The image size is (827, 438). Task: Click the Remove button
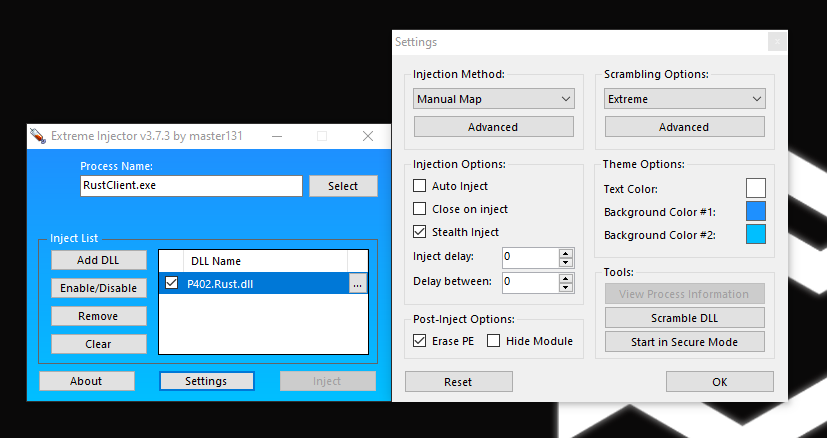click(x=99, y=316)
